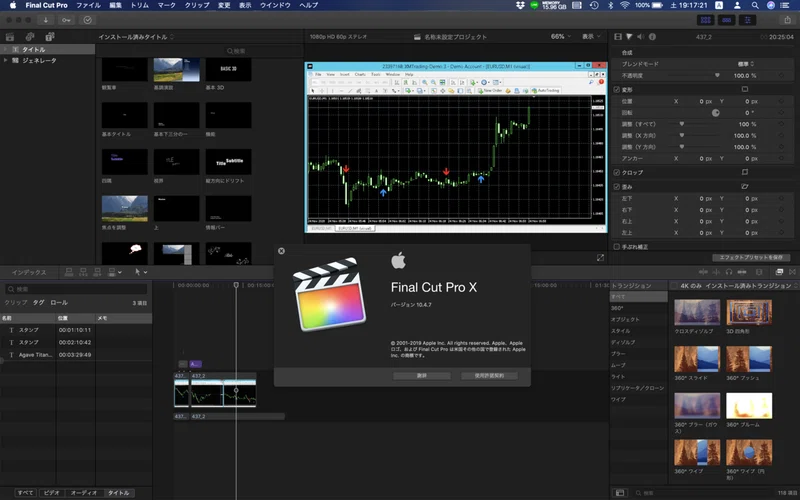Screen dimensions: 800x500
Task: Add keyframe for アンカー anchor
Action: click(781, 159)
